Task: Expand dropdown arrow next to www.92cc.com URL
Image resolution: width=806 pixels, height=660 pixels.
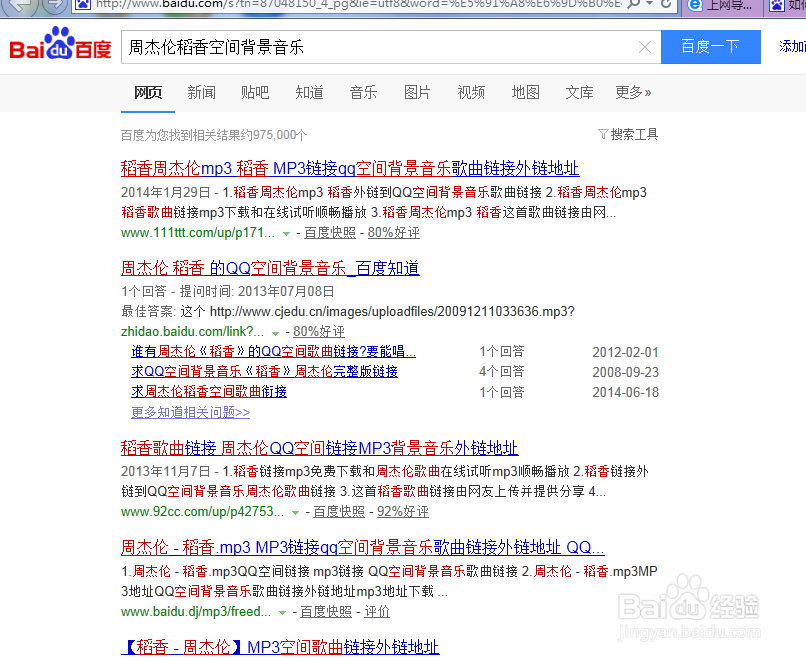Action: click(x=296, y=513)
